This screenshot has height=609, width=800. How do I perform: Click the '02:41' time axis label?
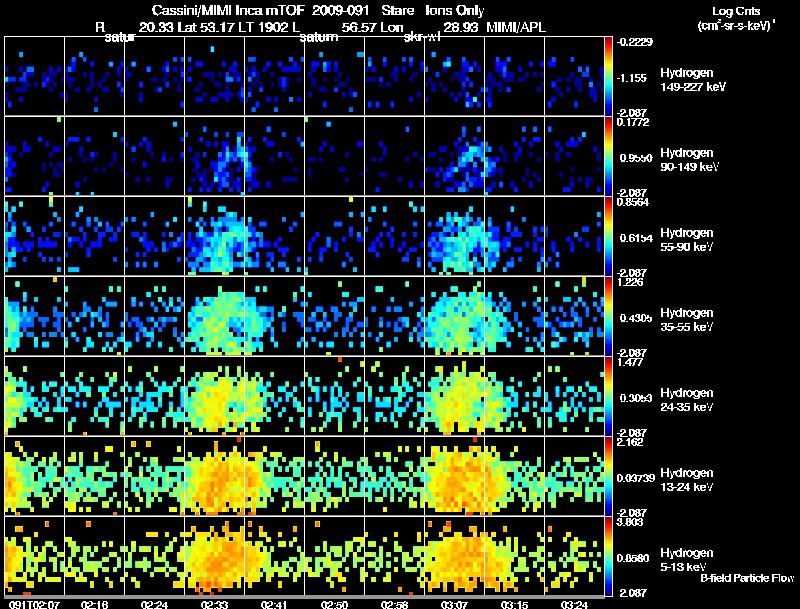click(274, 604)
